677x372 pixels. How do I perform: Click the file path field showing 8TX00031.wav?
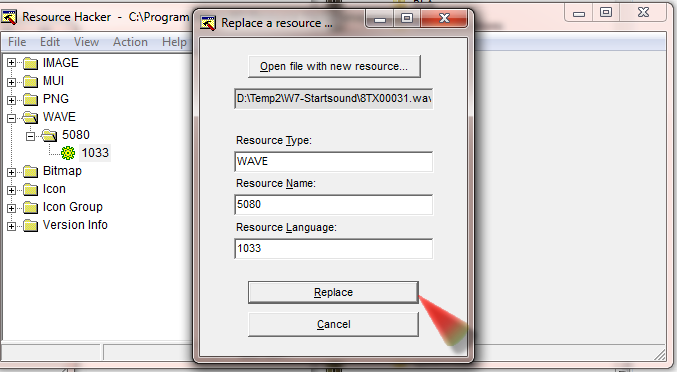pyautogui.click(x=333, y=98)
